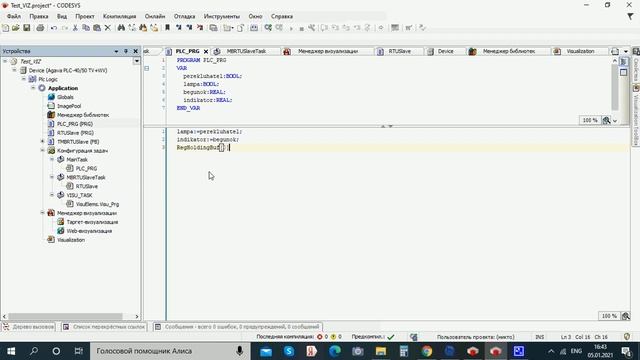Save the project with the floppy icon

(27, 28)
